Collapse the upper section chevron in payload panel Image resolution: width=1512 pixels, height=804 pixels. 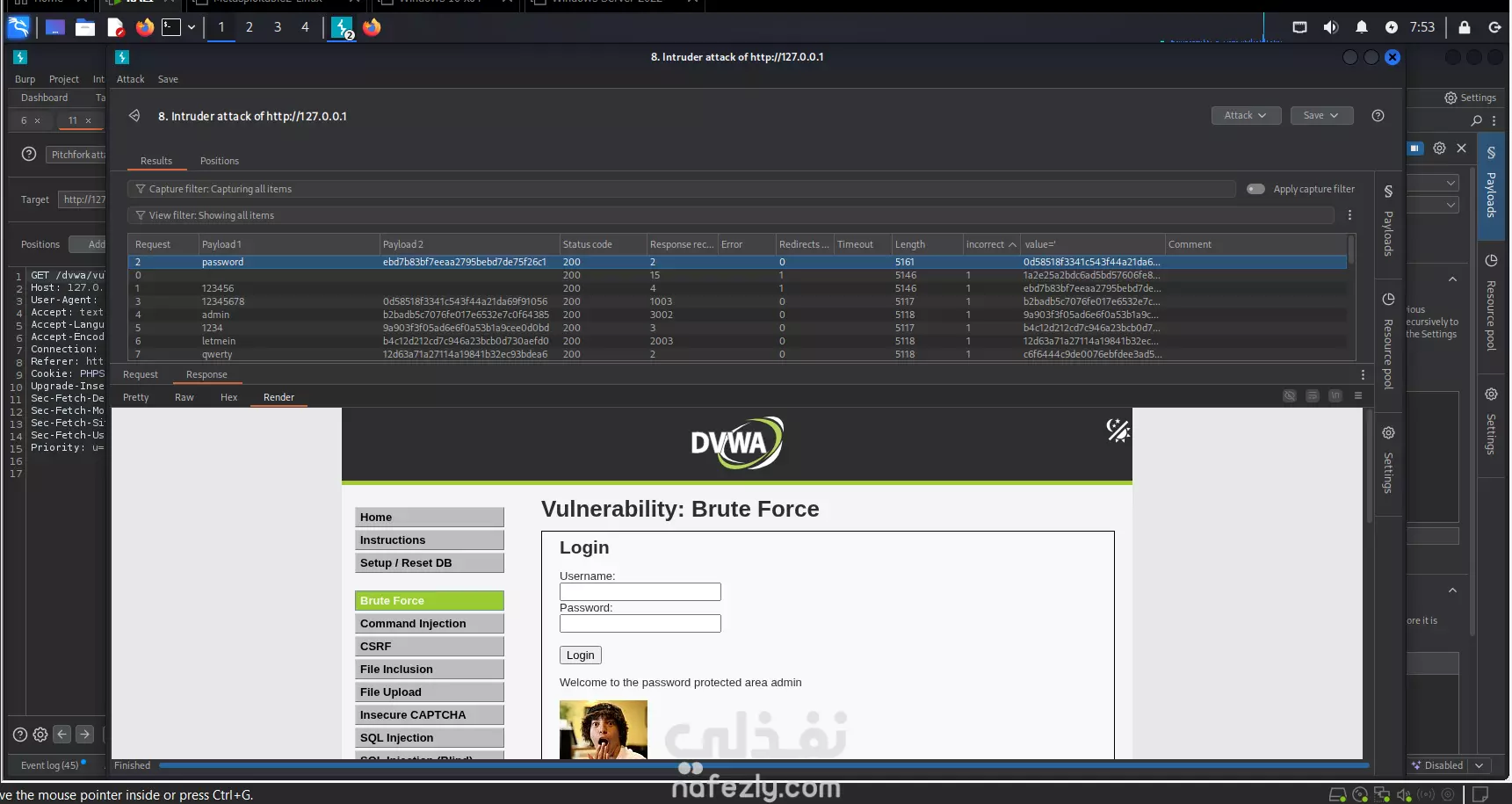coord(1452,279)
